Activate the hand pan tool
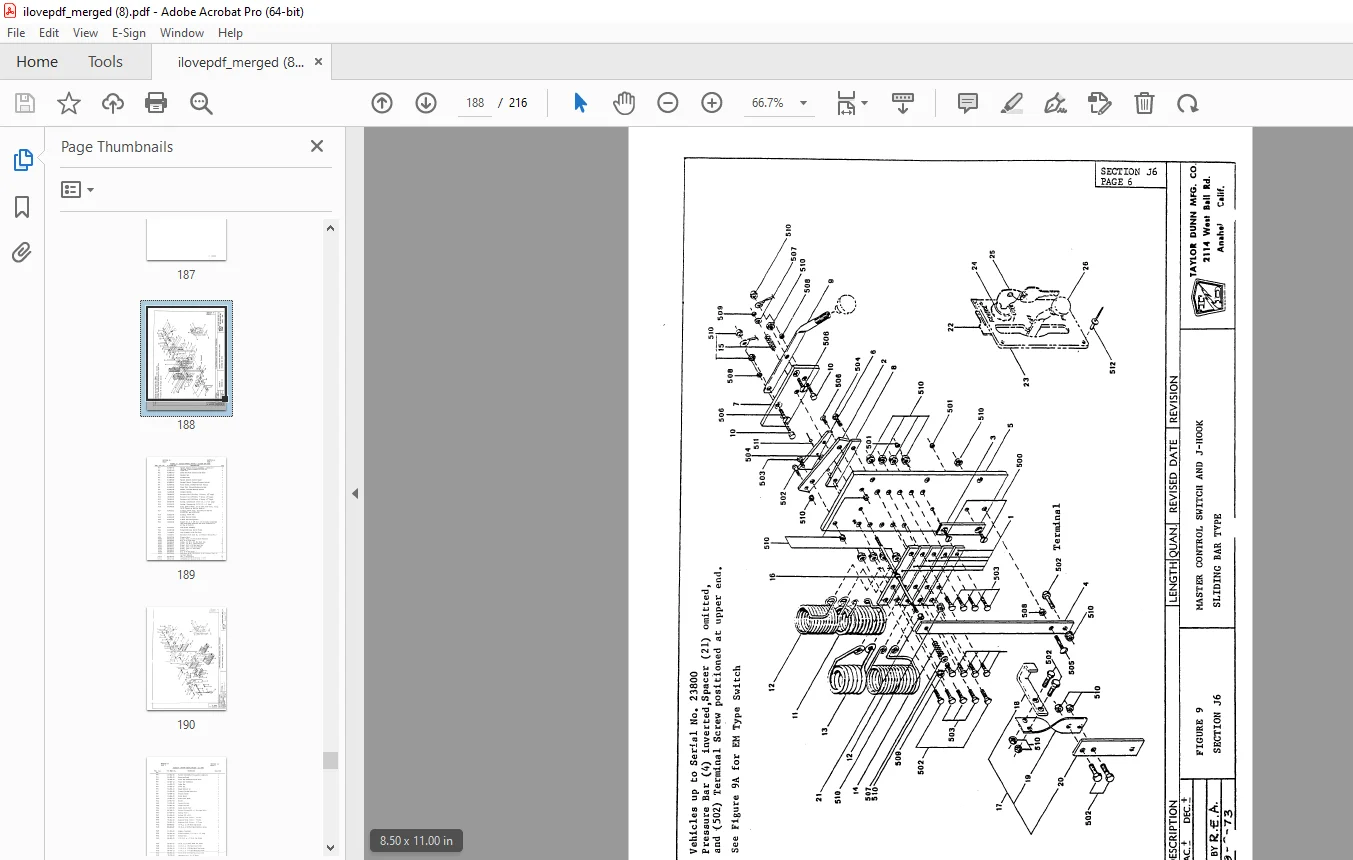The width and height of the screenshot is (1353, 860). click(x=624, y=103)
